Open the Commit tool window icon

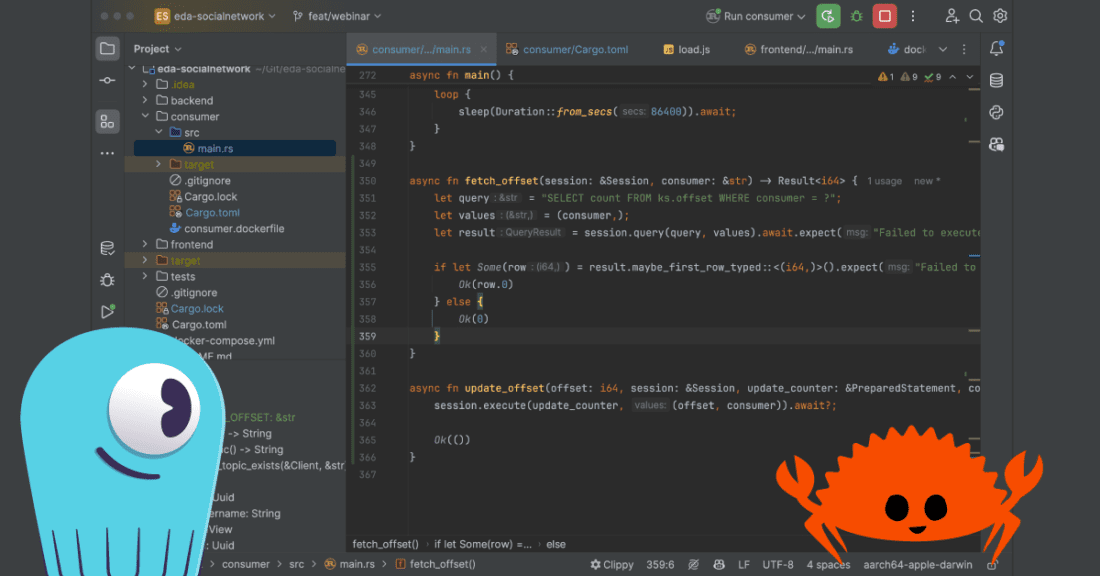click(x=107, y=81)
